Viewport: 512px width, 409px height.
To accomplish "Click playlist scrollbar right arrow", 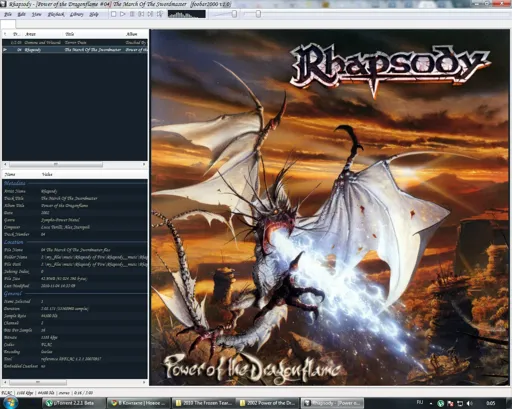I will (144, 164).
